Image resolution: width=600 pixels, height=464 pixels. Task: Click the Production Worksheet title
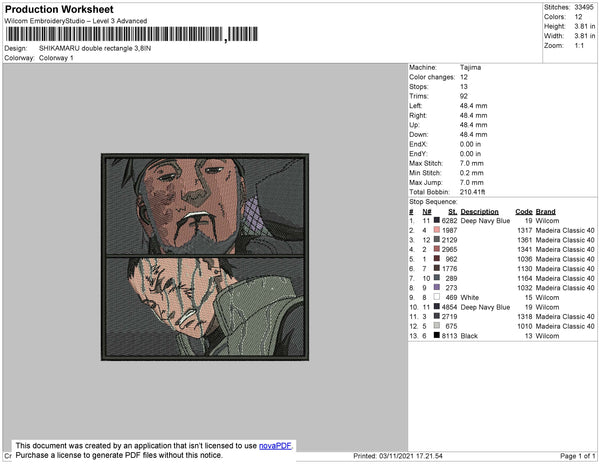59,10
